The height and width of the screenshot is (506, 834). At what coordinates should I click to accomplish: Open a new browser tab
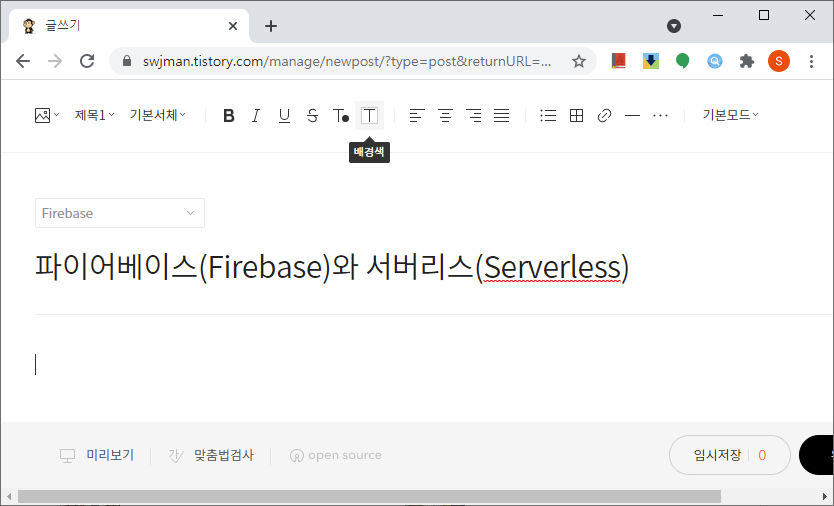click(x=271, y=26)
